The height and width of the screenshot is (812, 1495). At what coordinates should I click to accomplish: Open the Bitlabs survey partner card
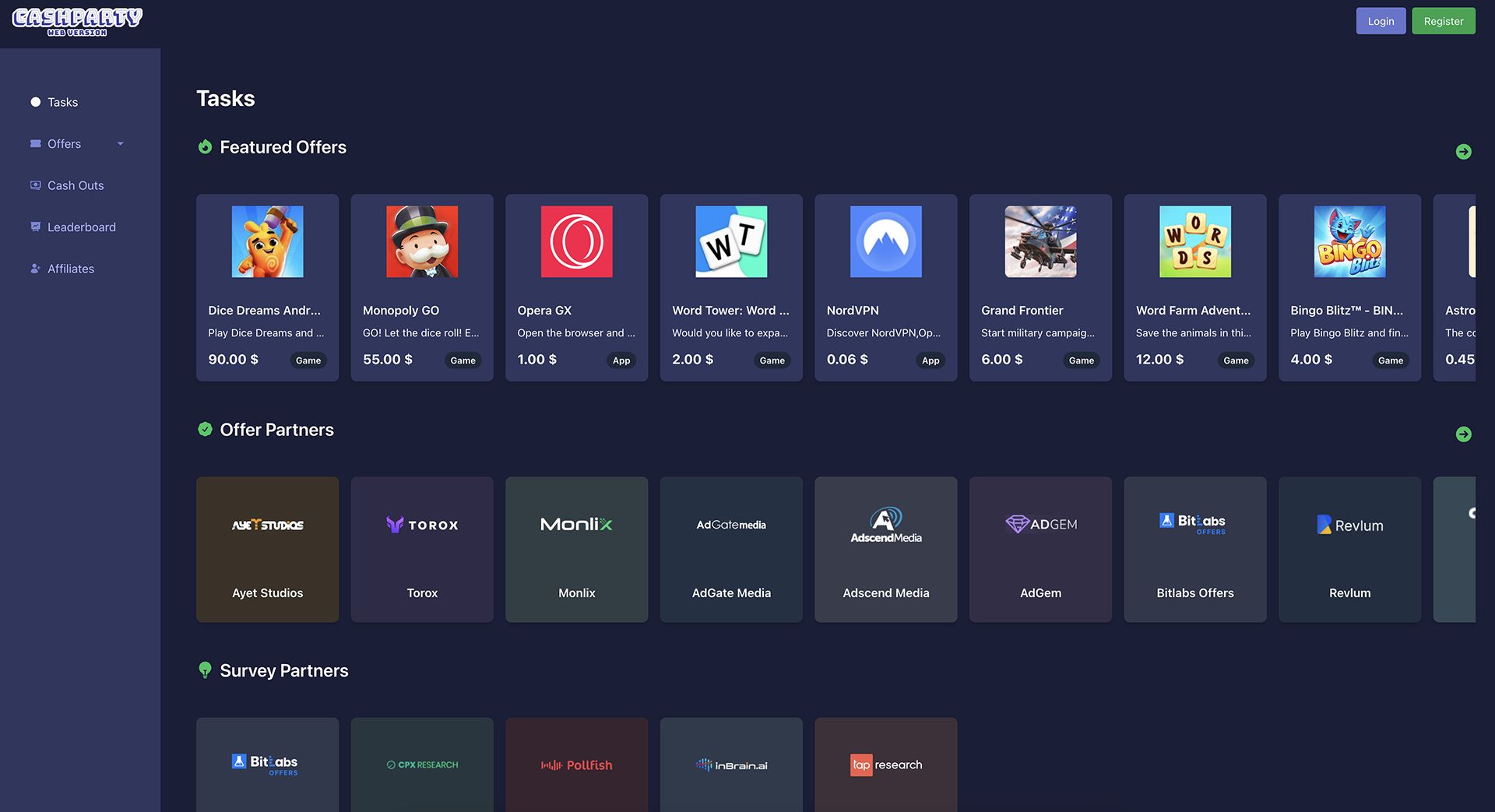coord(267,765)
